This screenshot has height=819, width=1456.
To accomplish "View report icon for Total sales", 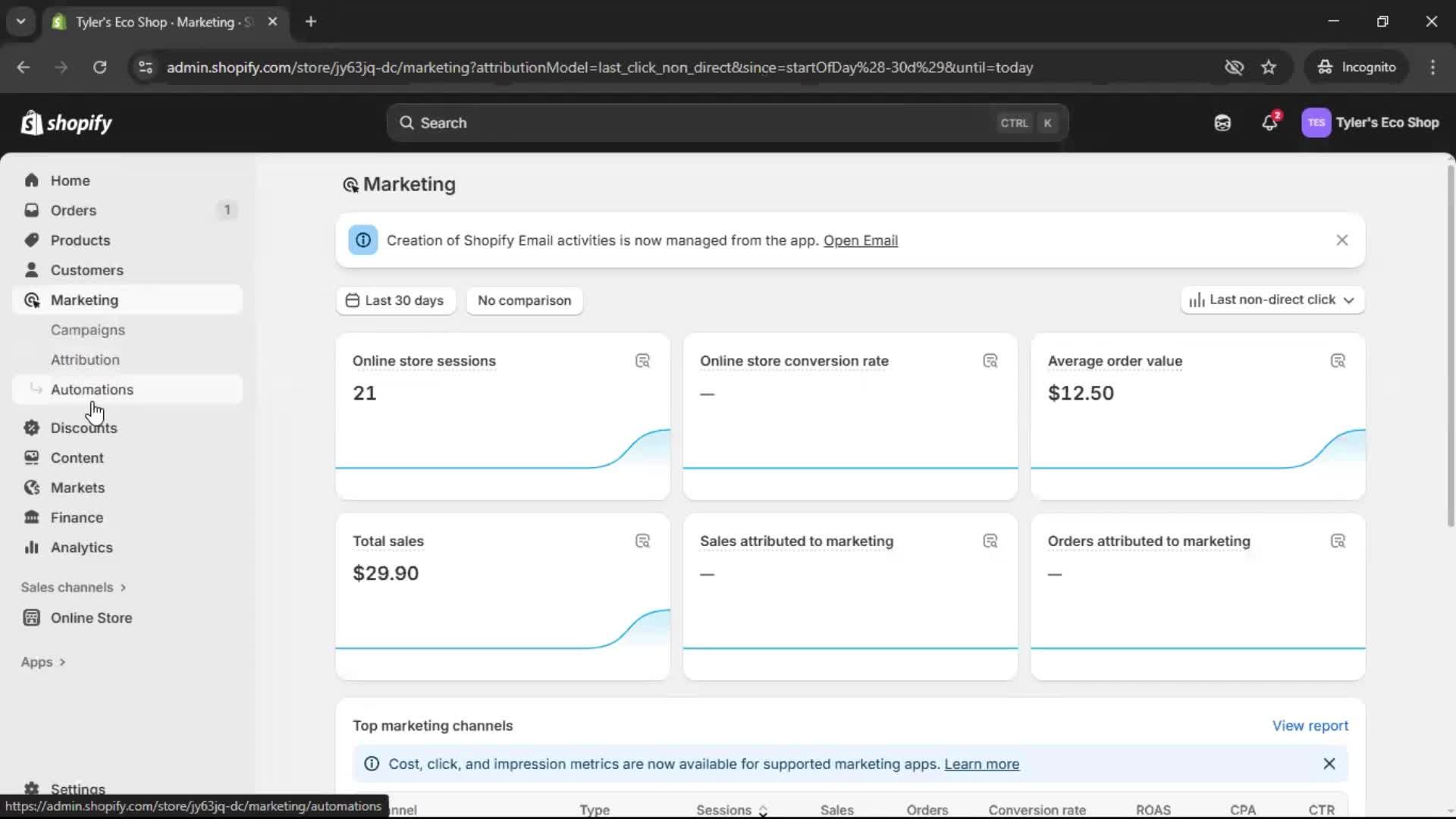I will coord(642,541).
